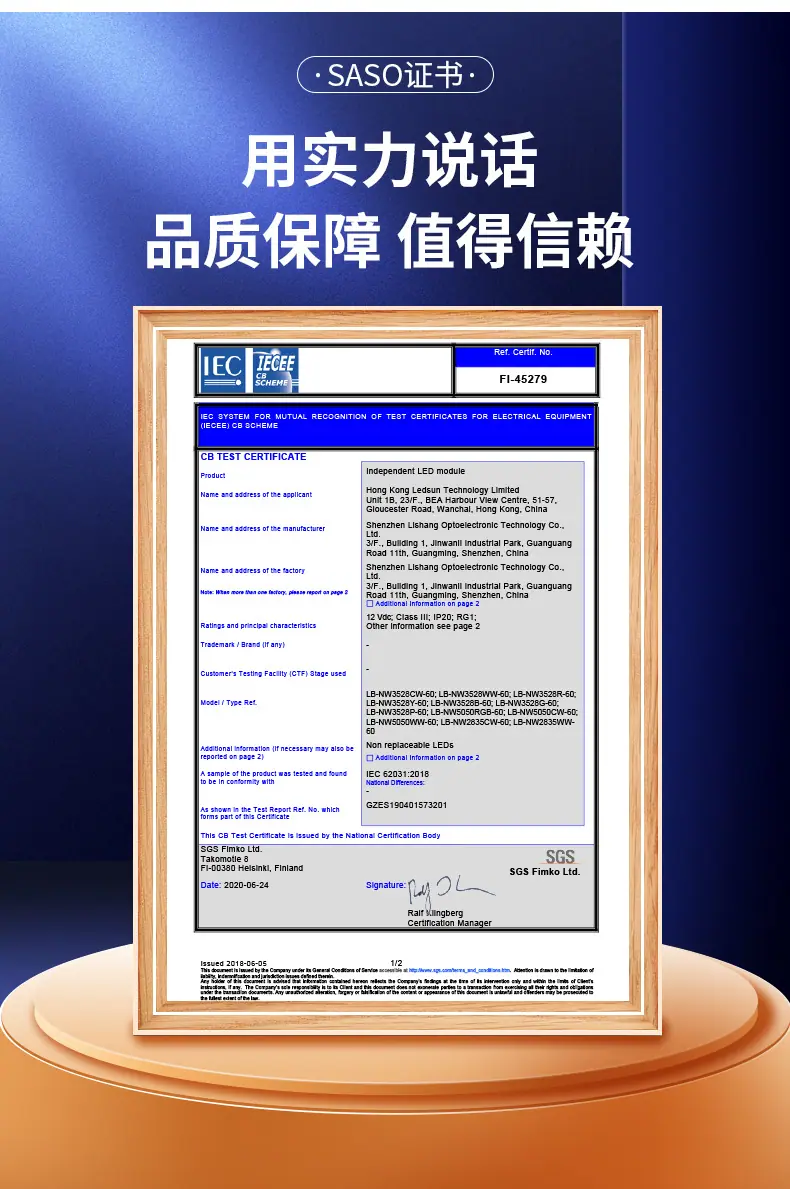Click the IEC logo on the certificate

pyautogui.click(x=222, y=370)
